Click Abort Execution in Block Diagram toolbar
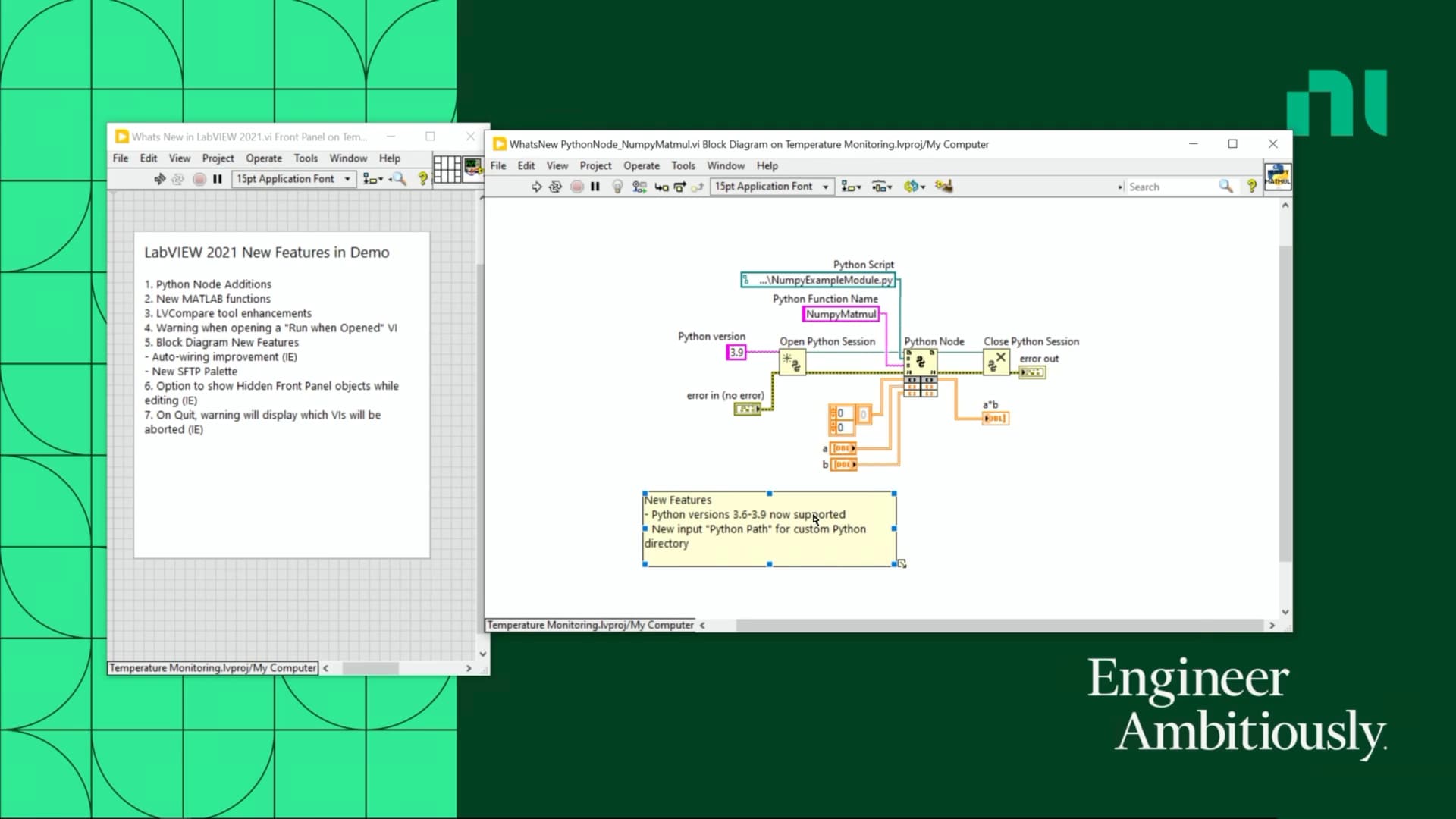Image resolution: width=1456 pixels, height=819 pixels. point(577,187)
